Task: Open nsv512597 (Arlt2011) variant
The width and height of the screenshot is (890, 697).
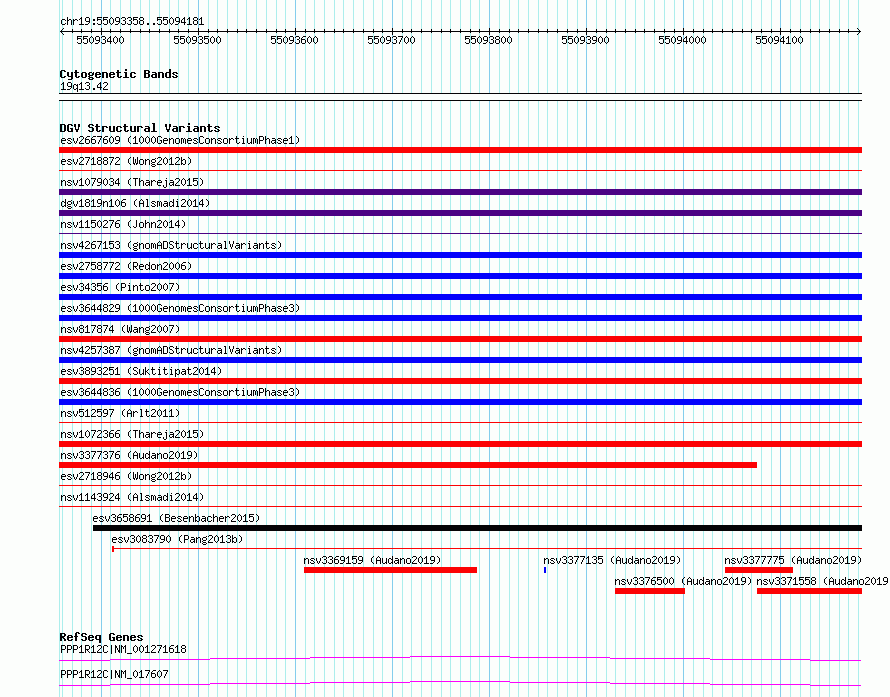Action: [x=120, y=413]
